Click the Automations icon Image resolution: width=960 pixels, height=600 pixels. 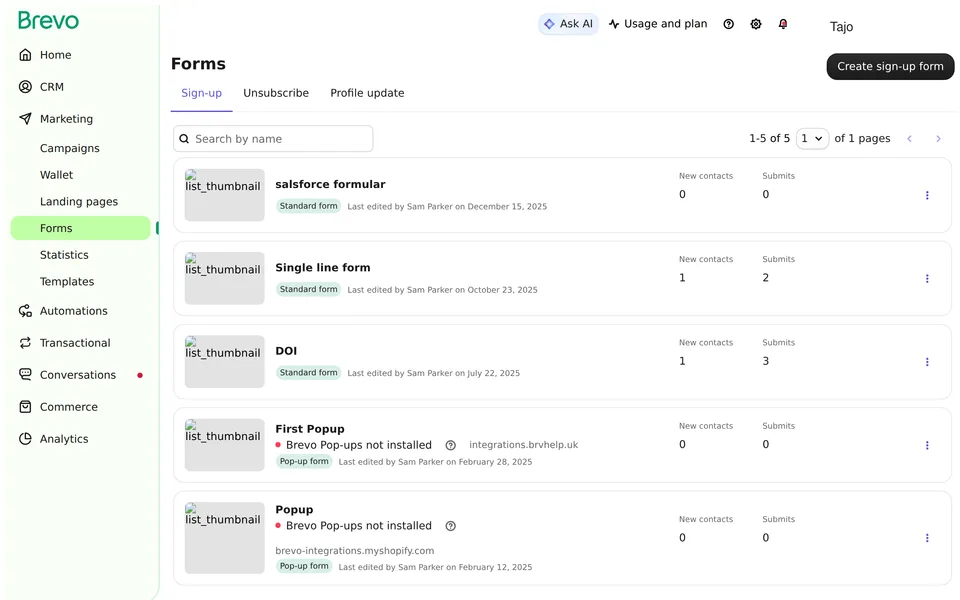(25, 311)
